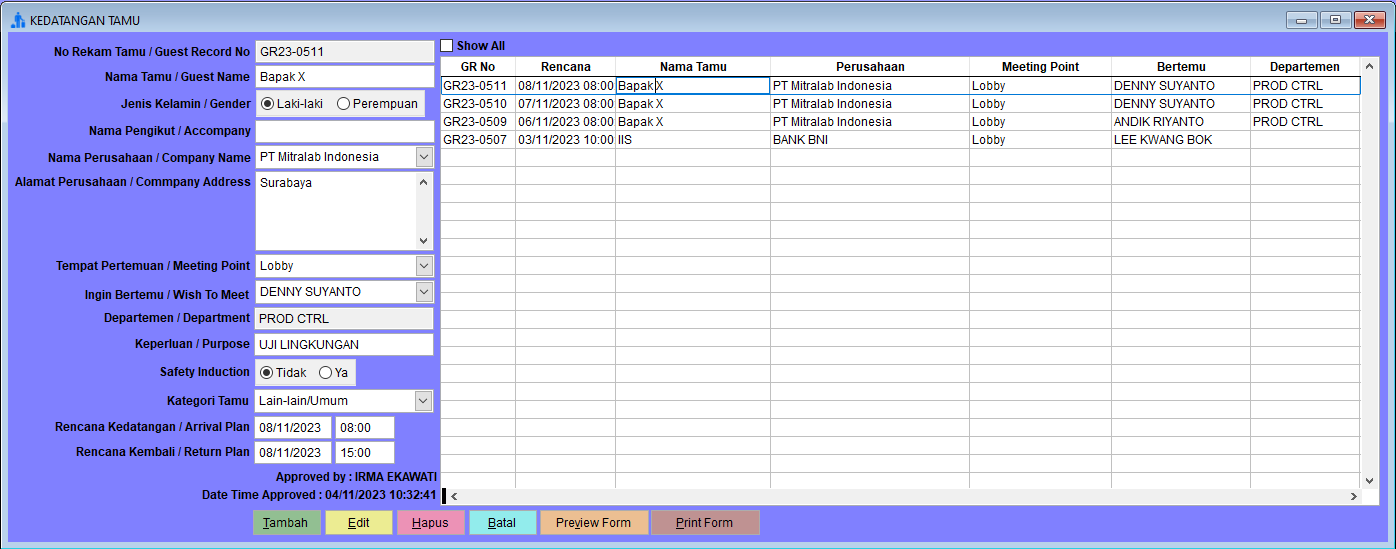
Task: Open Preview Form
Action: [x=594, y=523]
